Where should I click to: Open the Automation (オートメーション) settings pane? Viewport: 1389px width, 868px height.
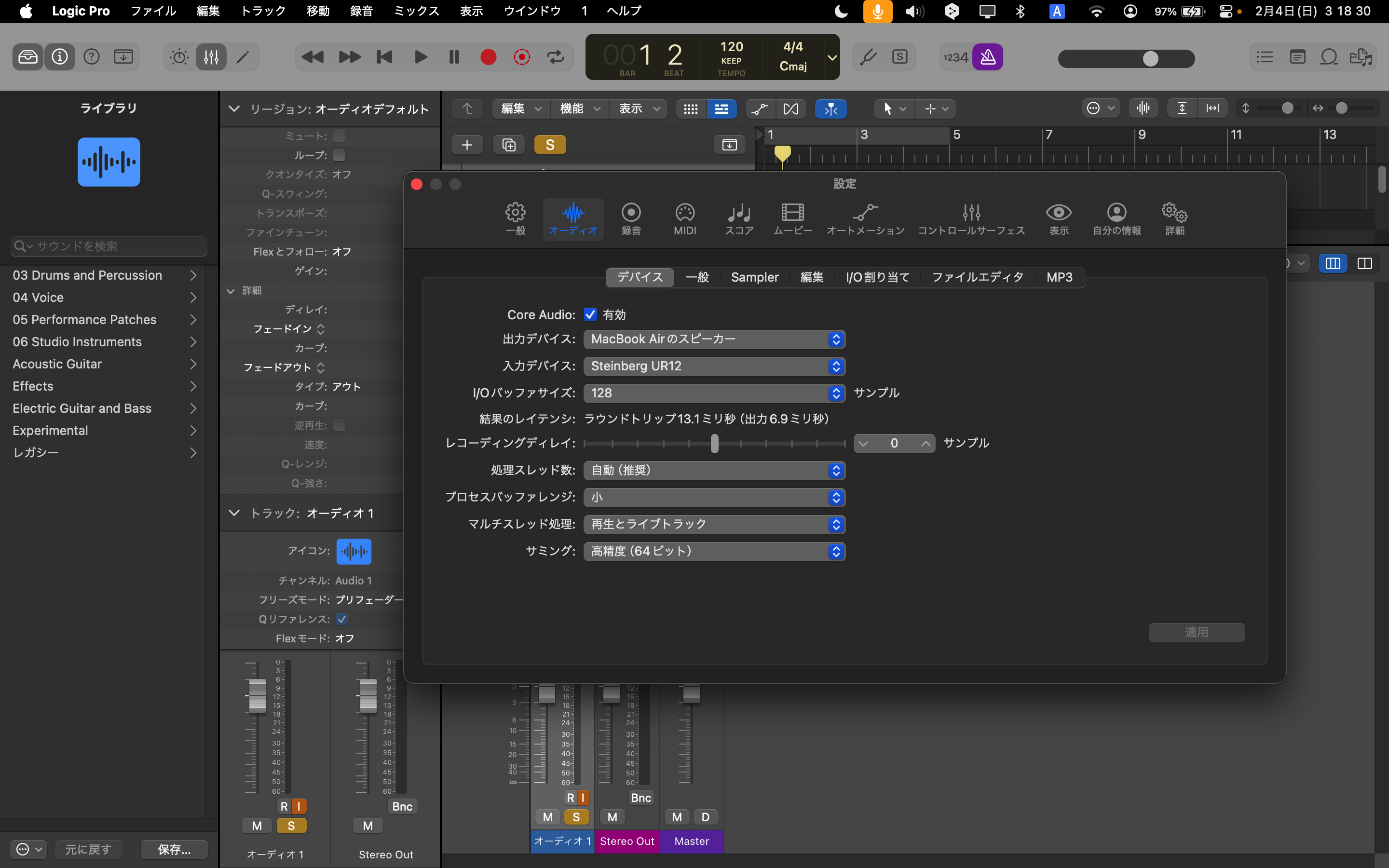click(x=865, y=219)
